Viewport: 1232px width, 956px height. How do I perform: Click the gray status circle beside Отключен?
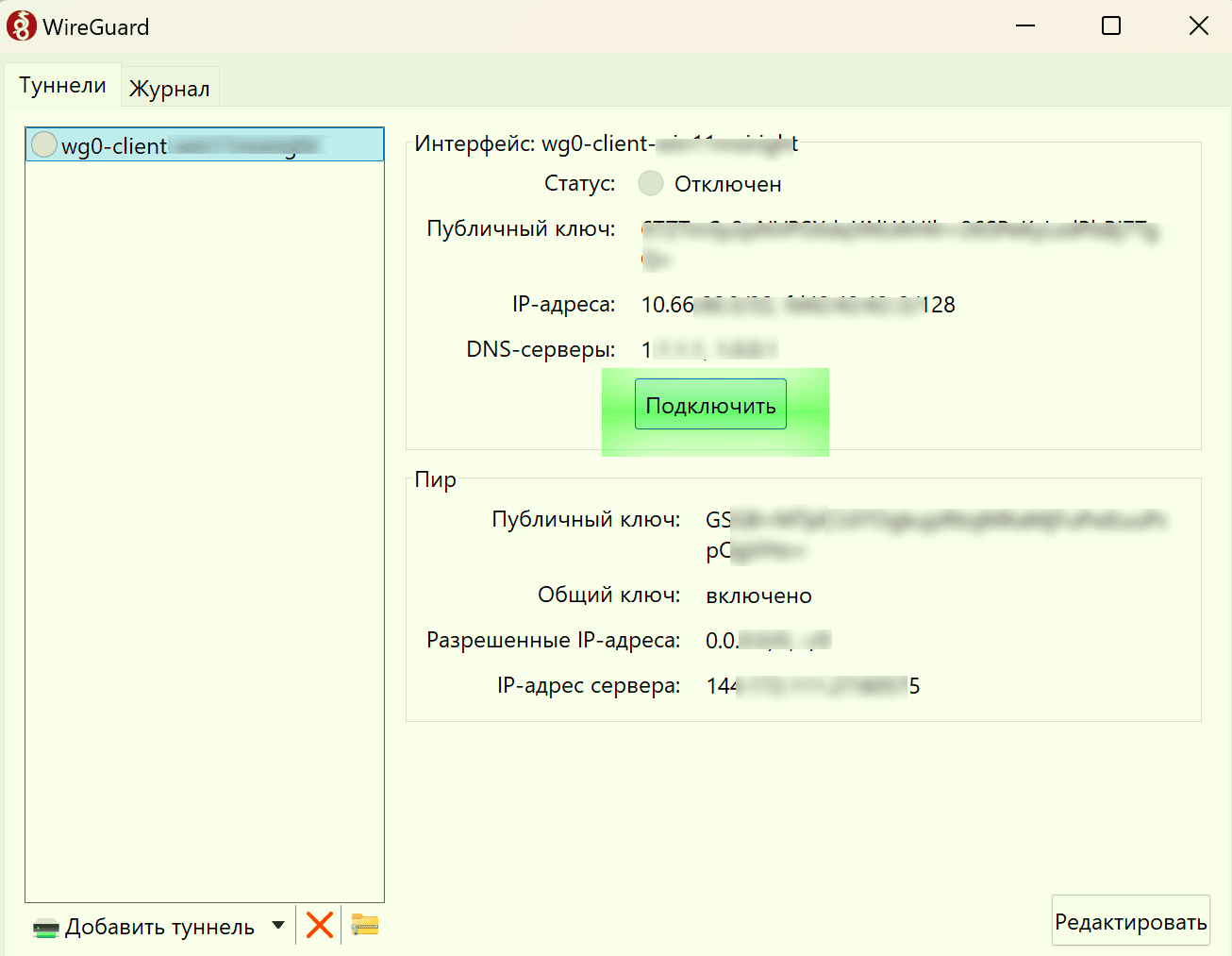[651, 183]
